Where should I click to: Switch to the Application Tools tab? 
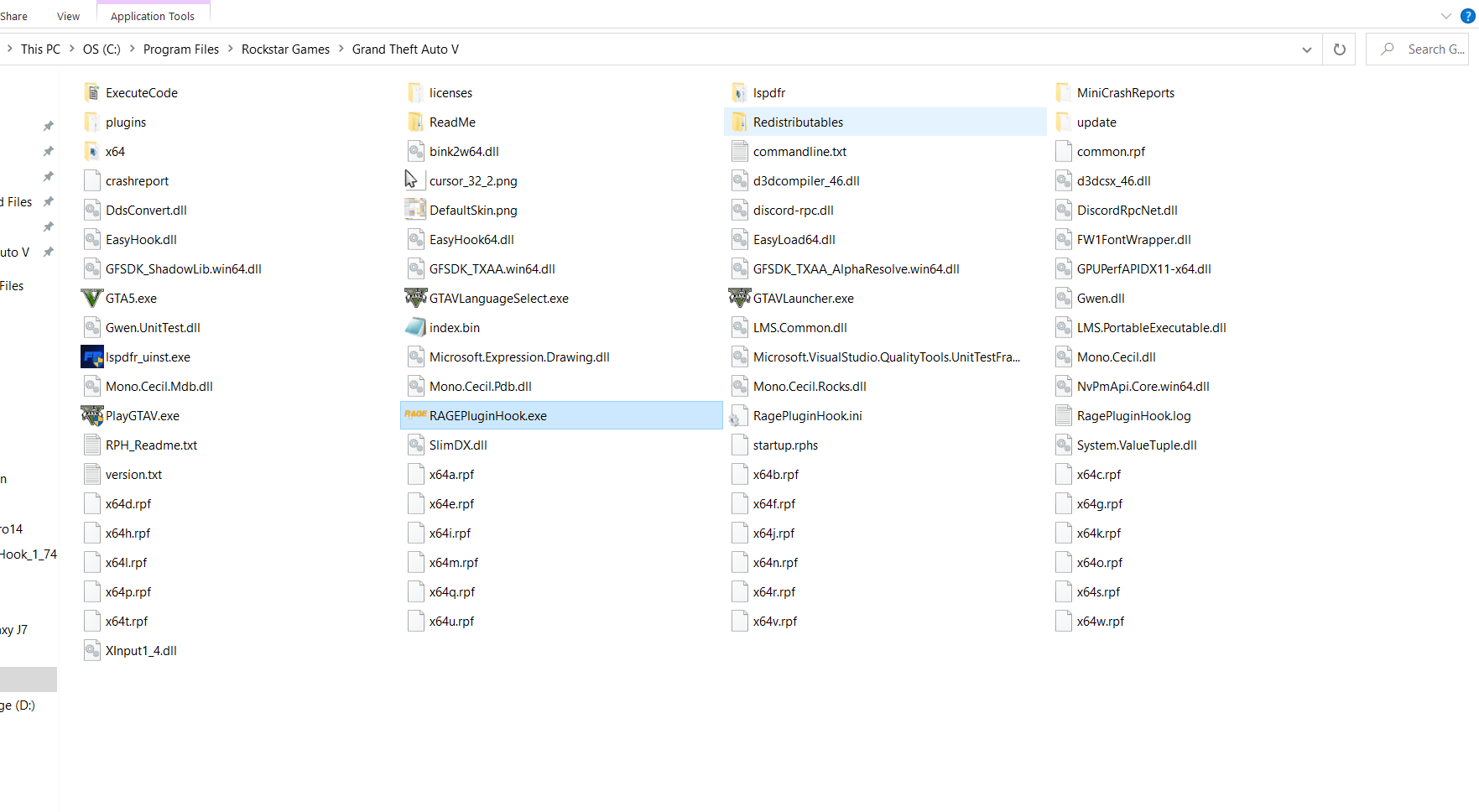click(153, 16)
